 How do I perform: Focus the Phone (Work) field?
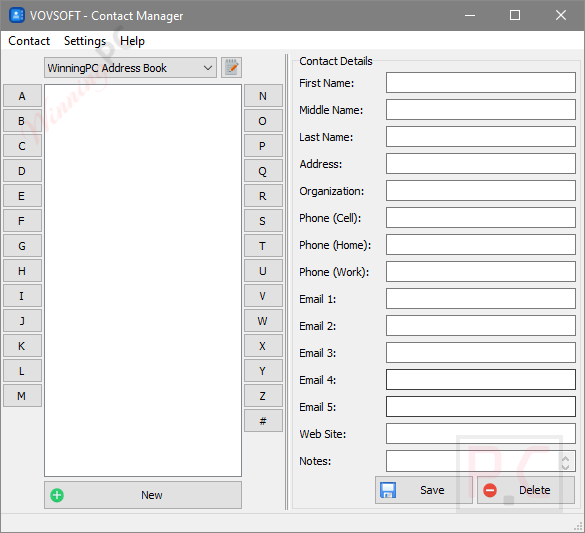point(481,272)
